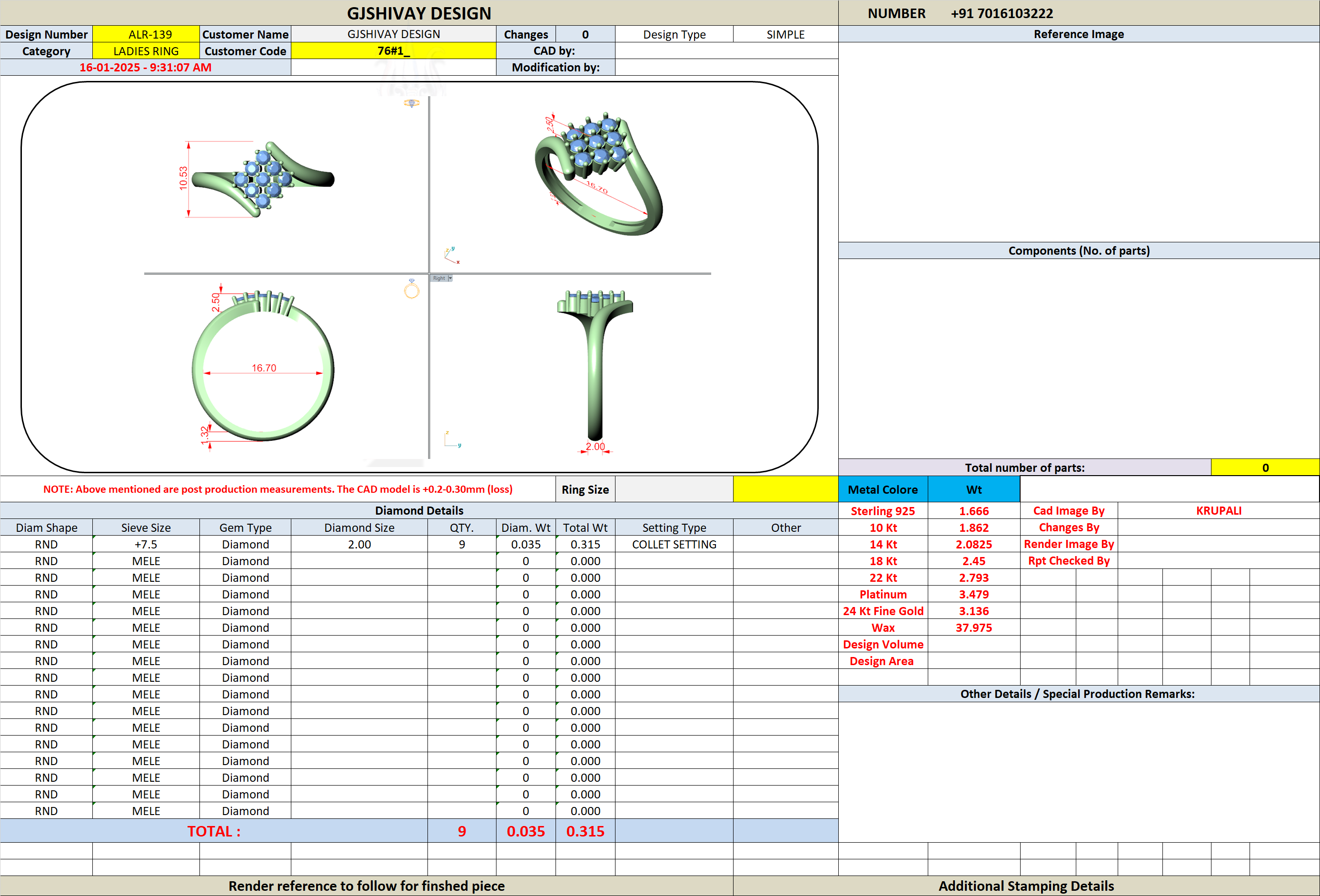This screenshot has width=1320, height=896.
Task: Select the 18 Kt weight "2.45"
Action: tap(973, 561)
